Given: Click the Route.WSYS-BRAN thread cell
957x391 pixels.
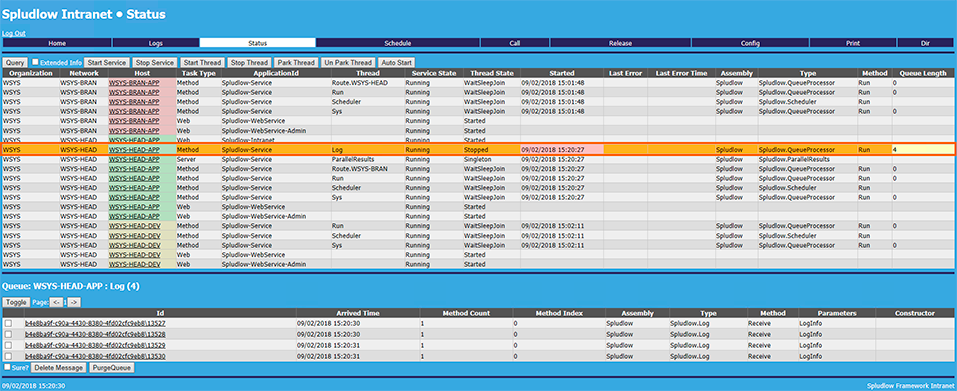Looking at the screenshot, I should [x=367, y=169].
